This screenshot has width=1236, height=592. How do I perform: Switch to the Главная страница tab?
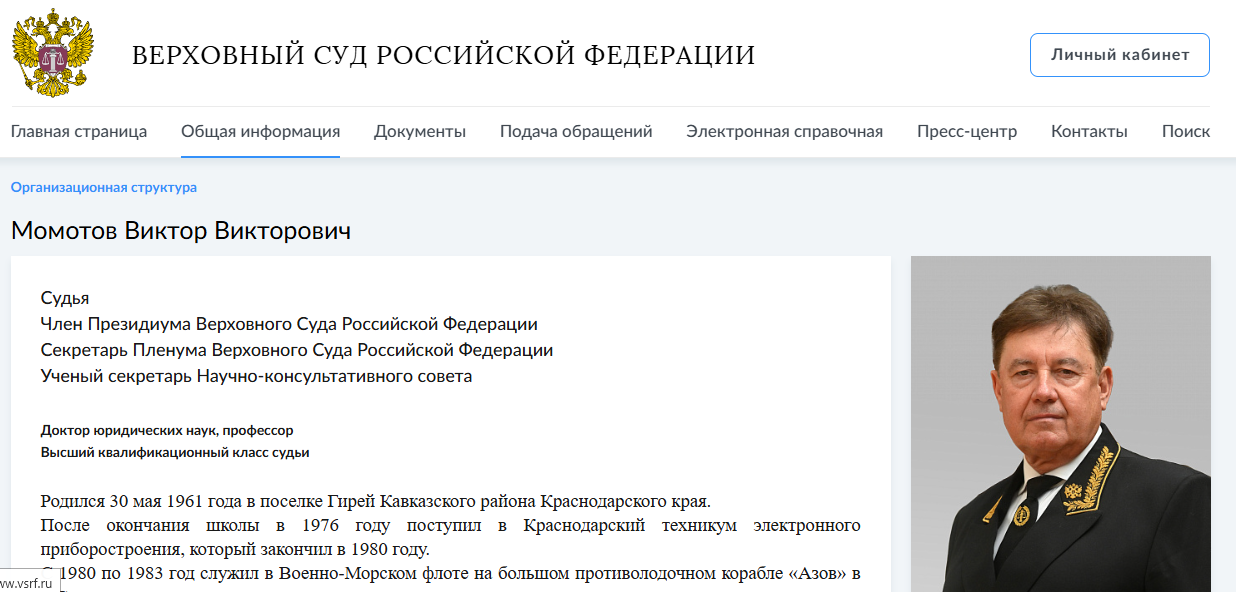78,130
